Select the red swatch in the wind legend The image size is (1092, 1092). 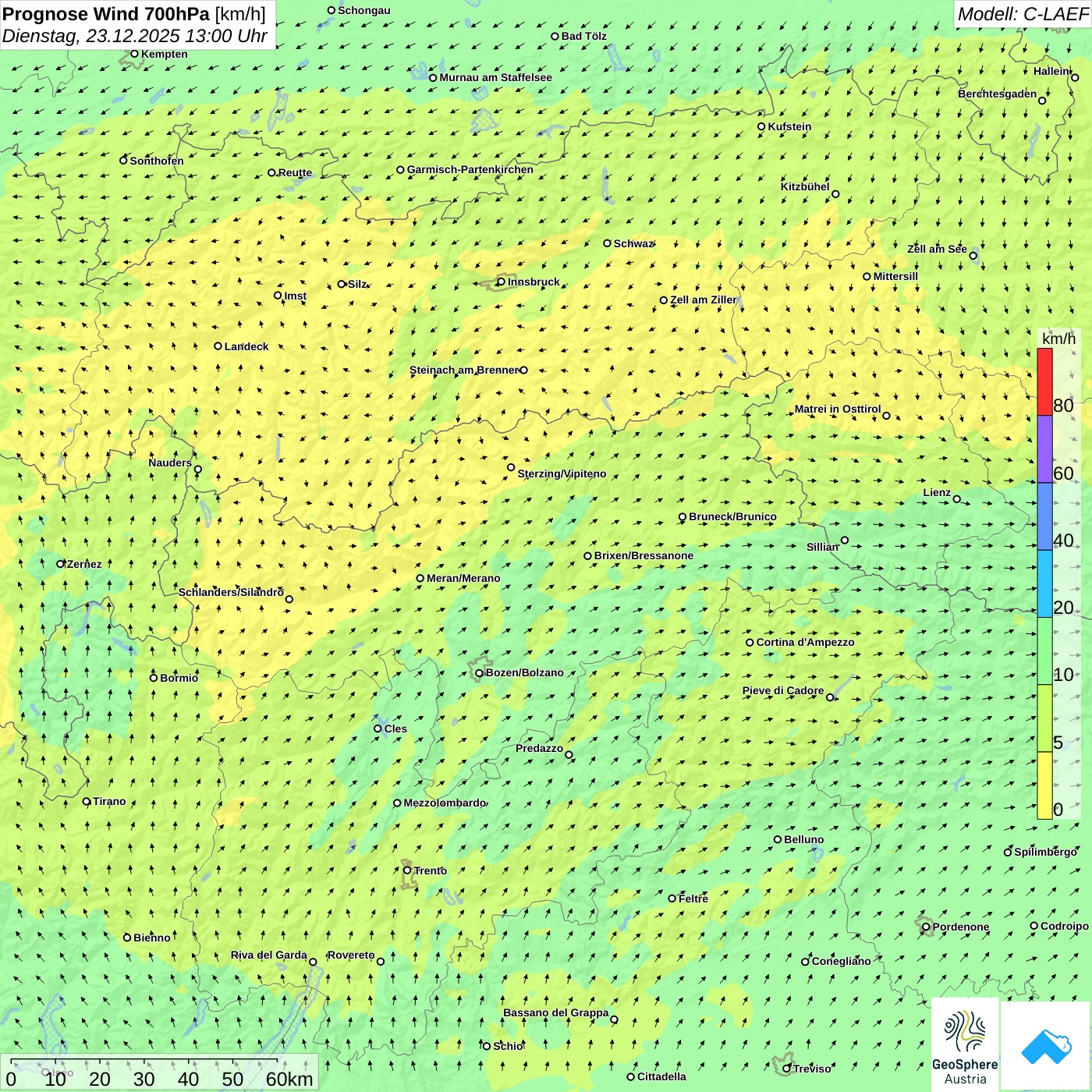[1044, 381]
